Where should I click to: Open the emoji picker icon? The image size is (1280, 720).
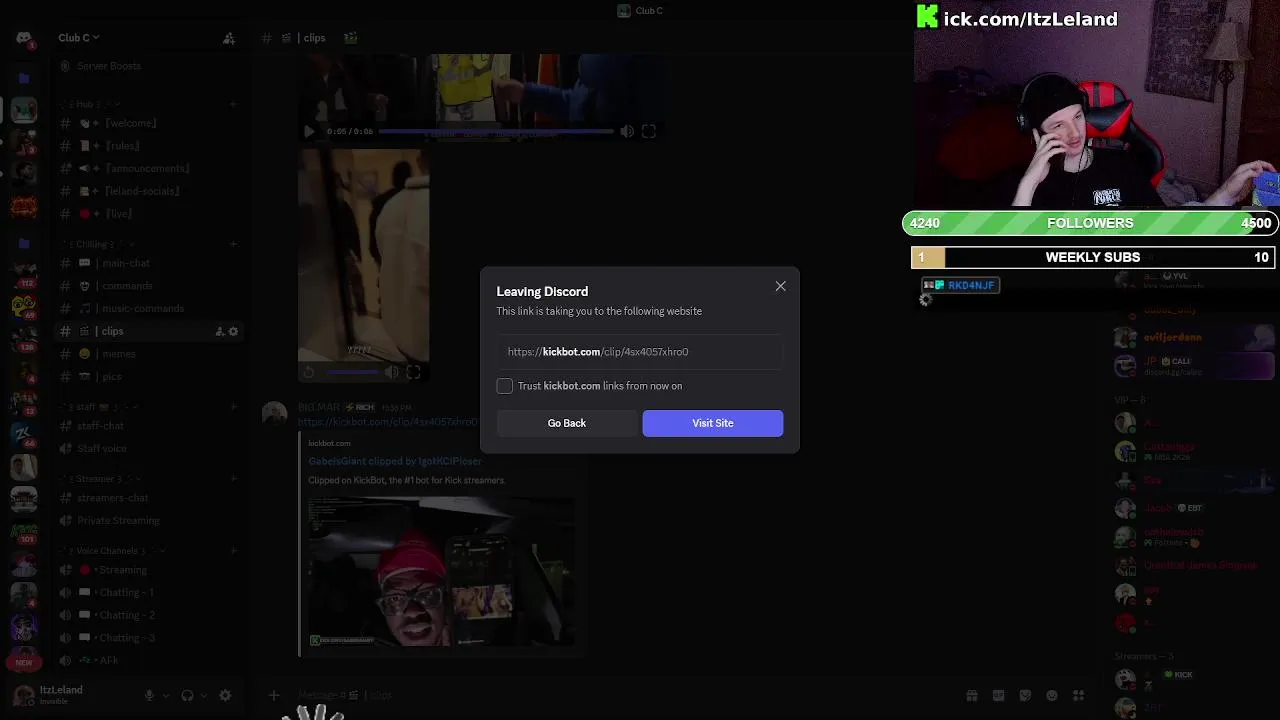1052,696
